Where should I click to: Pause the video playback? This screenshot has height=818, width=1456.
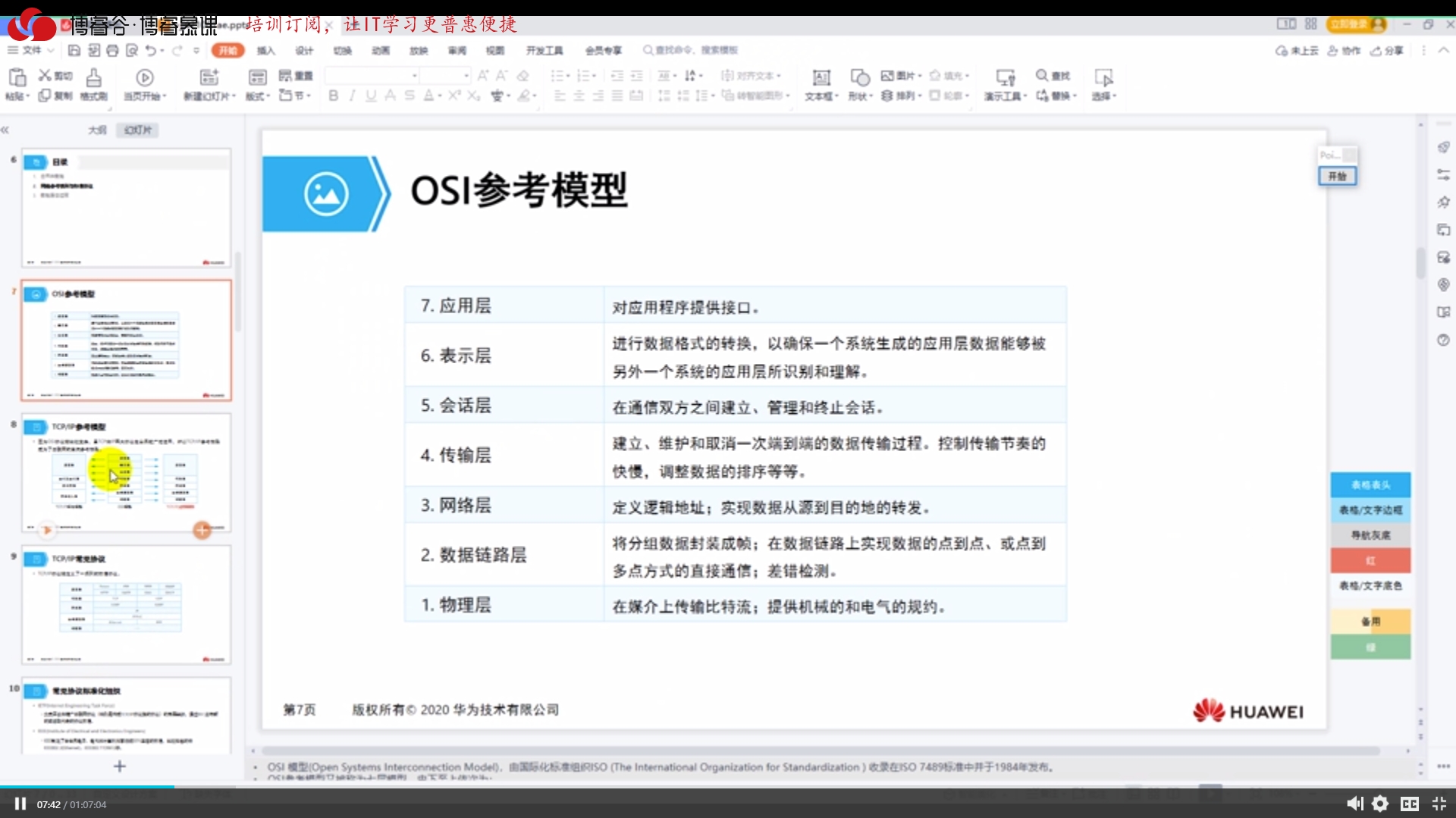20,804
